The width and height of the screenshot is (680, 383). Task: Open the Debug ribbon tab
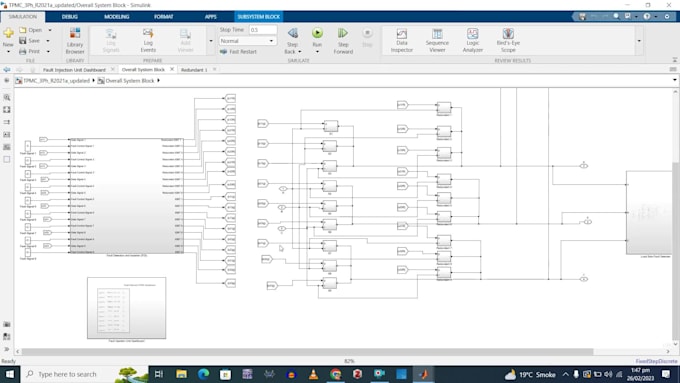click(x=69, y=16)
